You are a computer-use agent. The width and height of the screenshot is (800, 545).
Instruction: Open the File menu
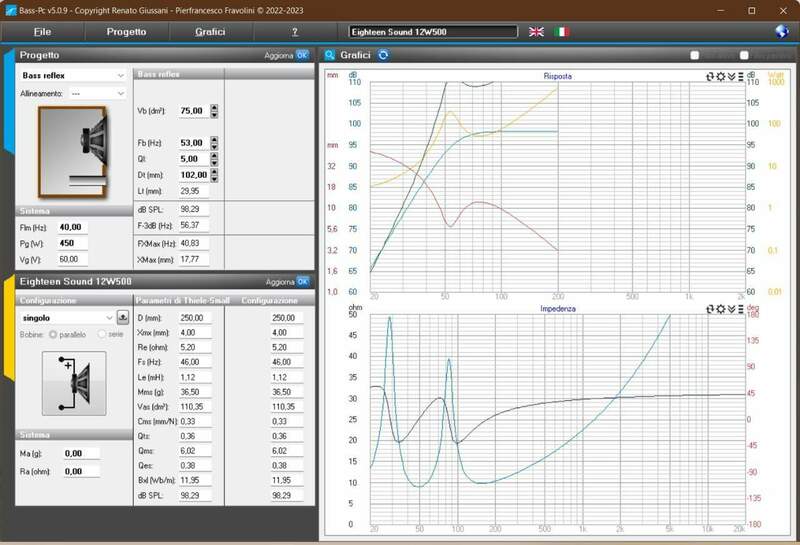[42, 32]
